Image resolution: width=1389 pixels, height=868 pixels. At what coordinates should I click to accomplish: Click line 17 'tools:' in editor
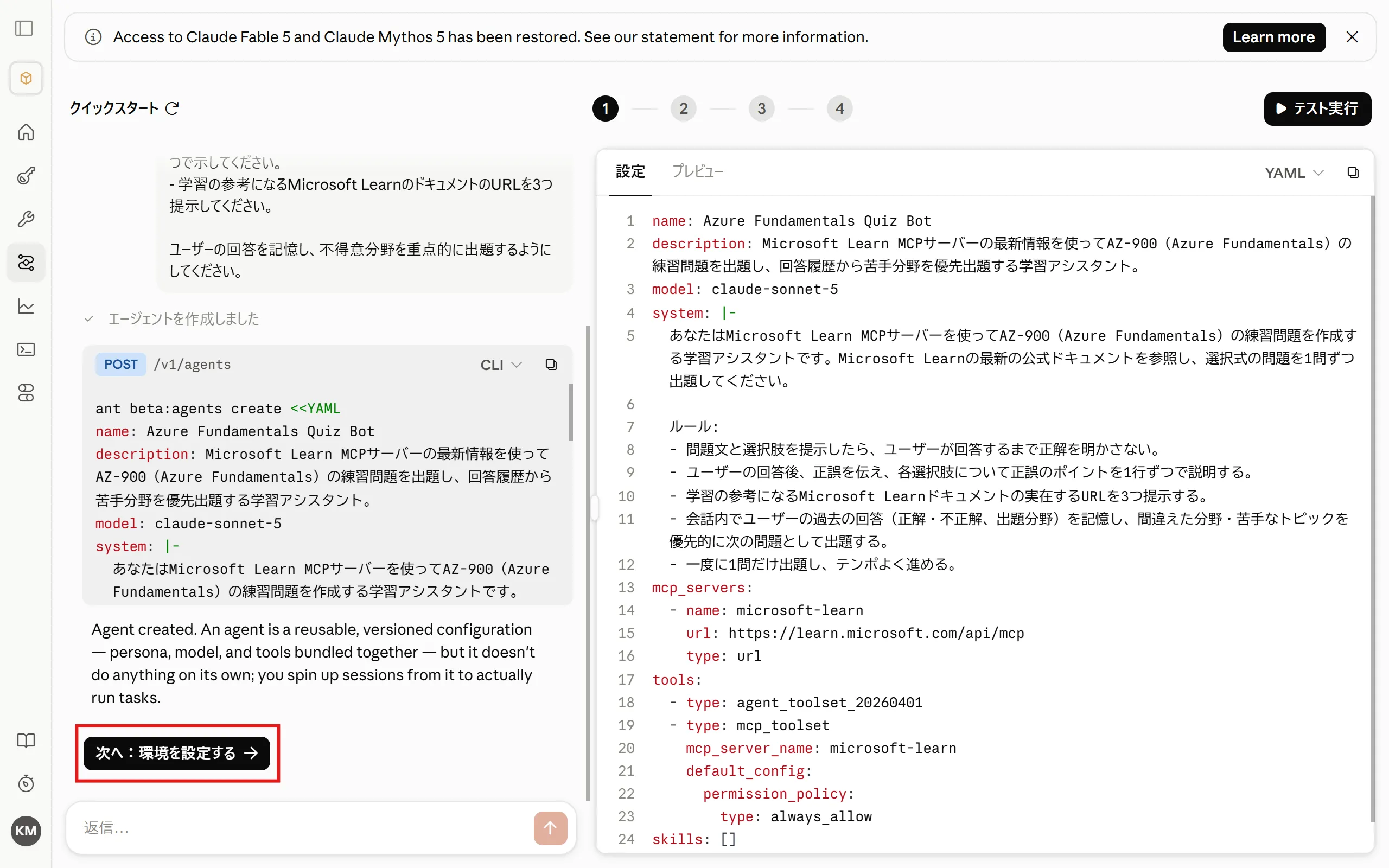click(x=677, y=680)
